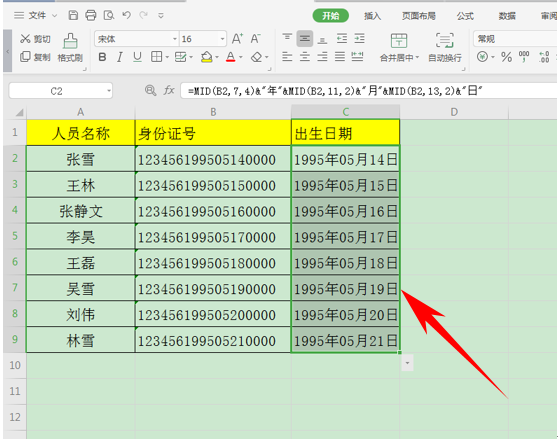Open the font name dropdown
Image resolution: width=558 pixels, height=439 pixels.
pyautogui.click(x=175, y=39)
